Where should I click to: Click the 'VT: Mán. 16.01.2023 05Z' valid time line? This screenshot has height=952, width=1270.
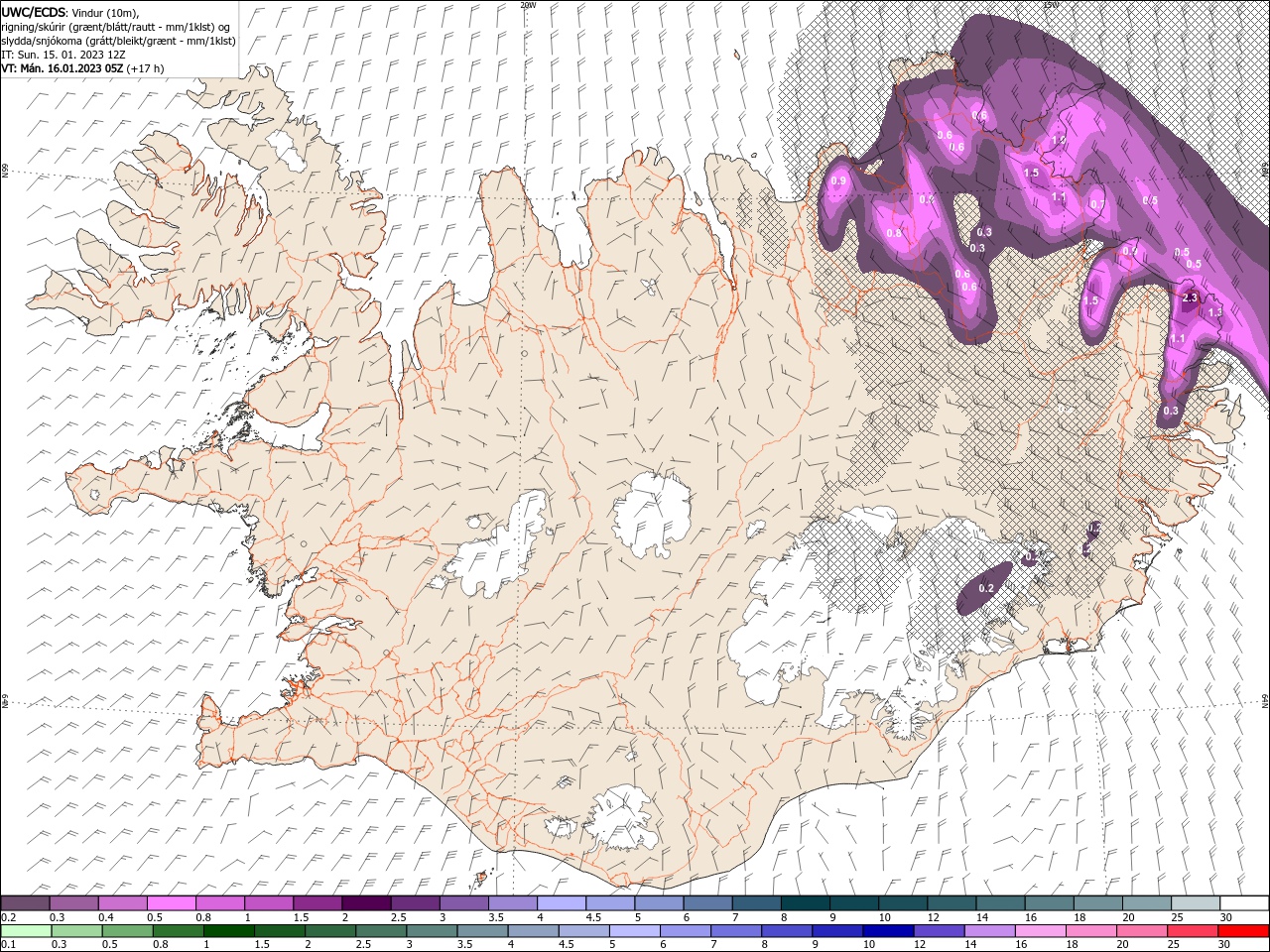pos(82,68)
